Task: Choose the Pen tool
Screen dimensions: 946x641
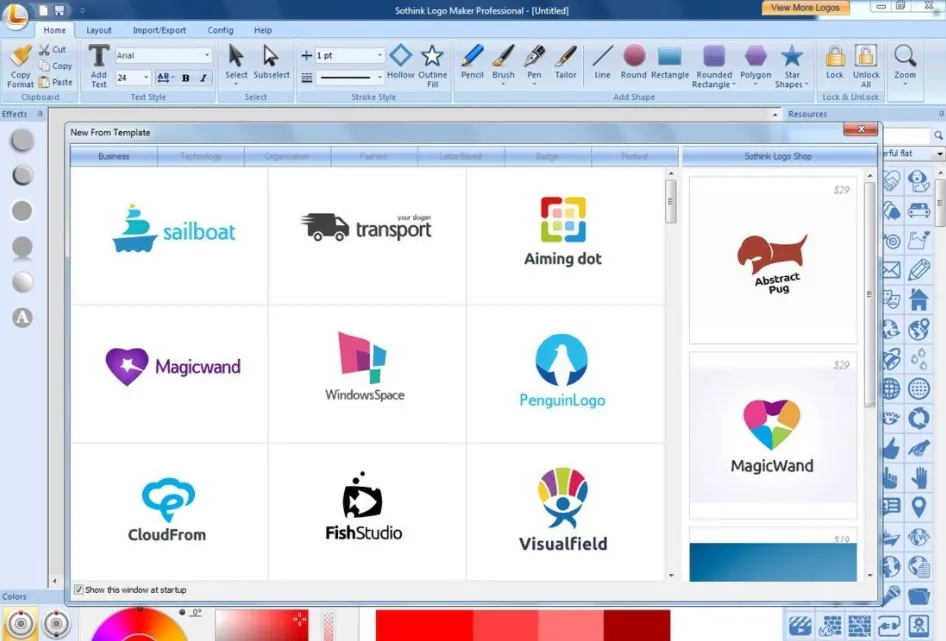Action: point(534,63)
